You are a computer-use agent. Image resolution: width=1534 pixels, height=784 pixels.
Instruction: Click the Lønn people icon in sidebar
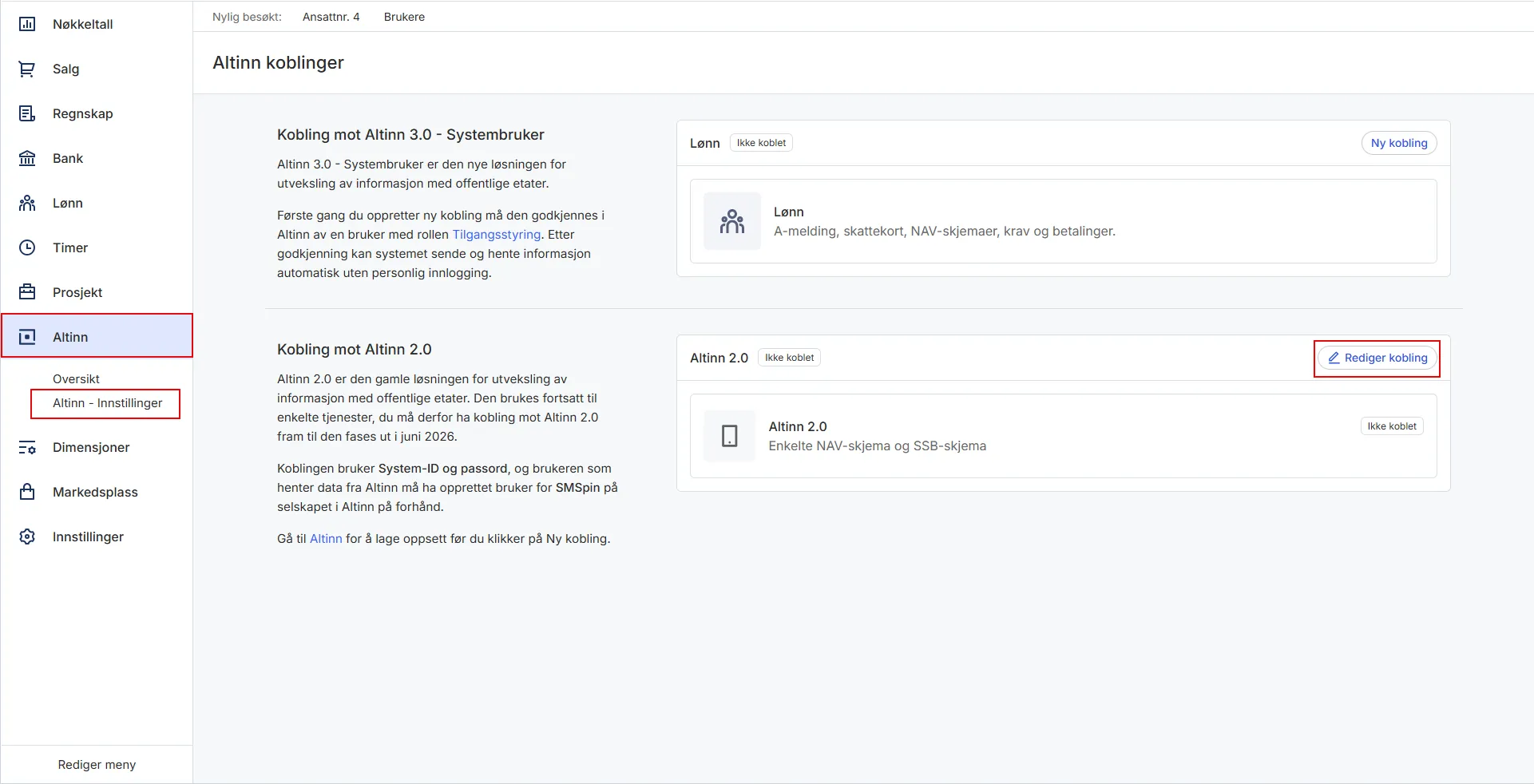coord(27,203)
